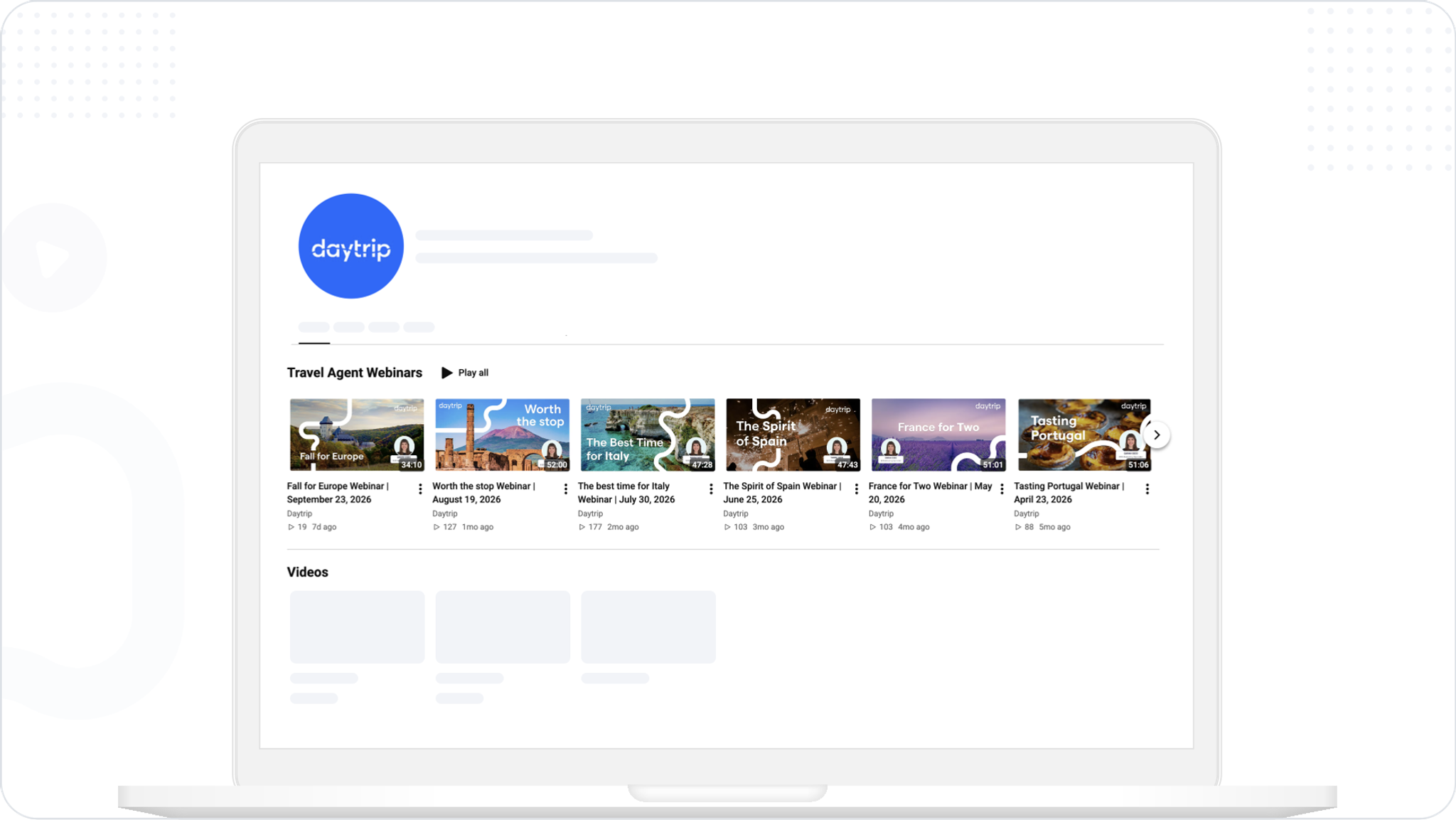Click the '7d ago' text

coord(324,527)
